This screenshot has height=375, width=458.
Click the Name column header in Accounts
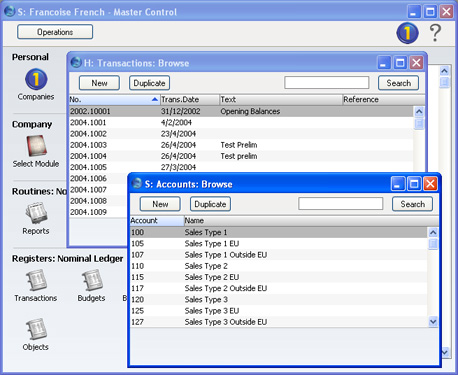(311, 221)
